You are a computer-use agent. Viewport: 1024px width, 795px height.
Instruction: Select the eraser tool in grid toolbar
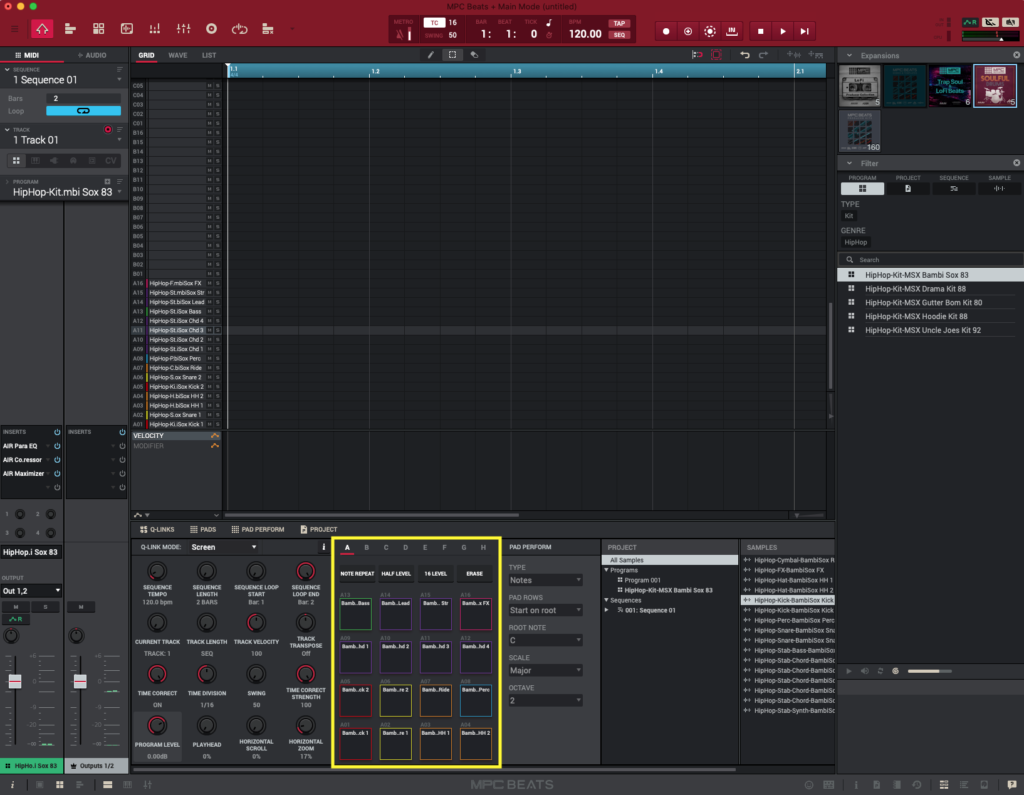point(475,55)
